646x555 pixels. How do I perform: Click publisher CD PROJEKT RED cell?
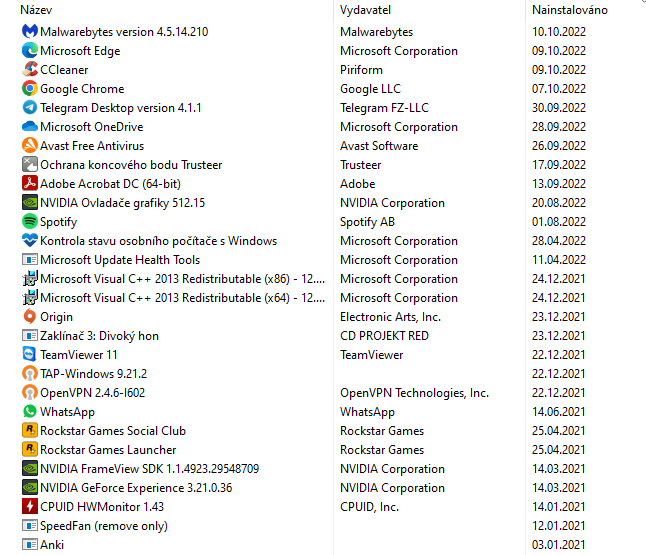[x=384, y=335]
